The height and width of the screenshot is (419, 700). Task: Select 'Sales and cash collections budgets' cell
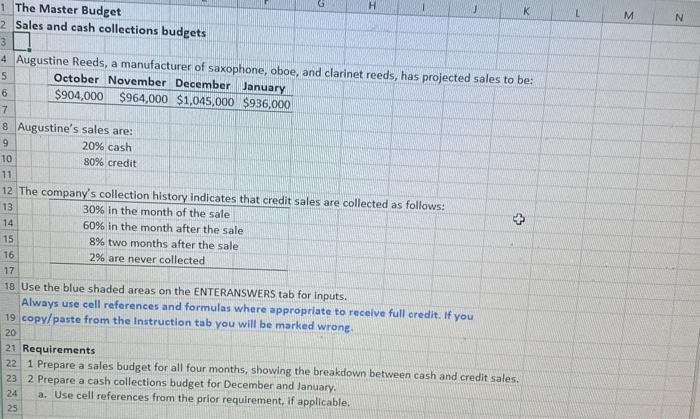[111, 29]
